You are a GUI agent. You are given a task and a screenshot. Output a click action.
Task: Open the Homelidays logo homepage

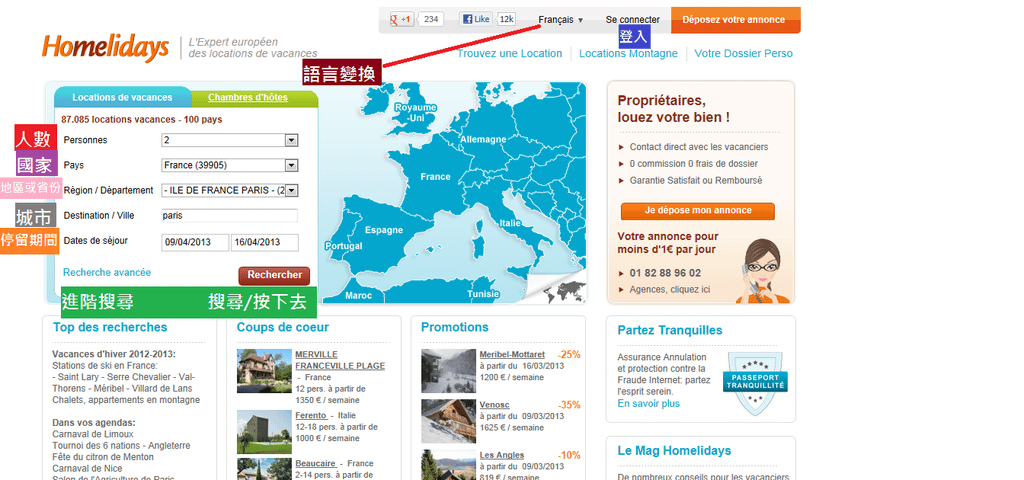click(x=105, y=48)
